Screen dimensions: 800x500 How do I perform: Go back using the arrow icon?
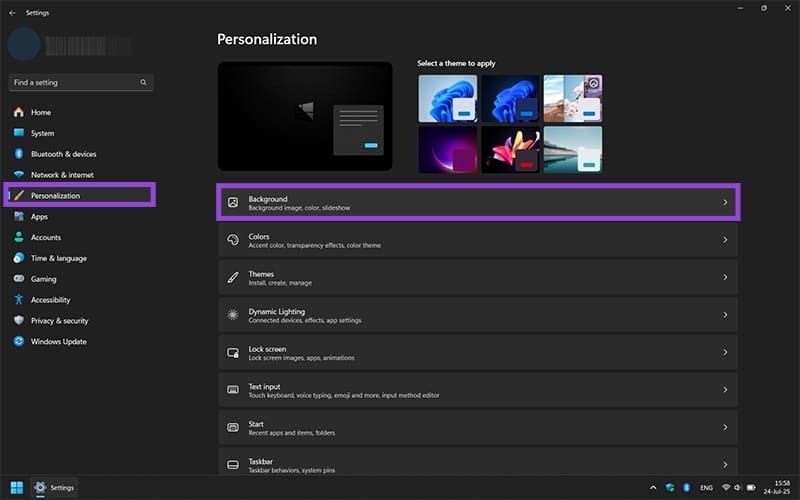point(13,13)
